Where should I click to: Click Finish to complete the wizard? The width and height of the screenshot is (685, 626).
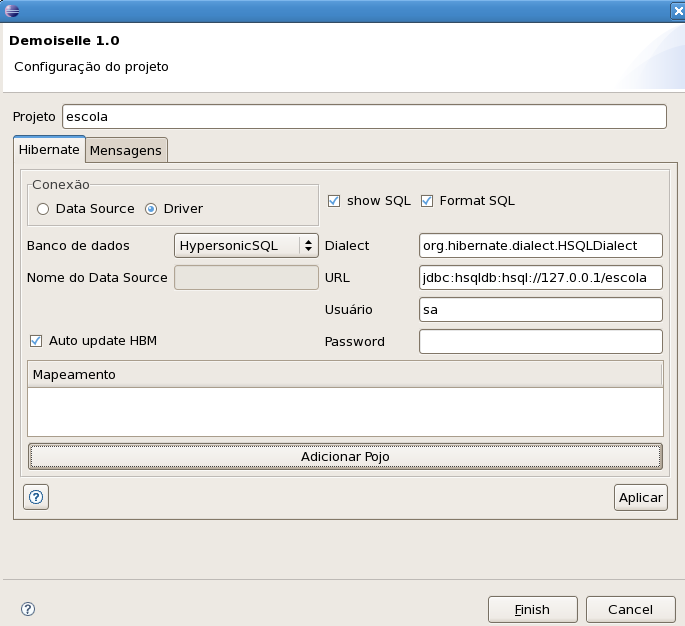(532, 609)
